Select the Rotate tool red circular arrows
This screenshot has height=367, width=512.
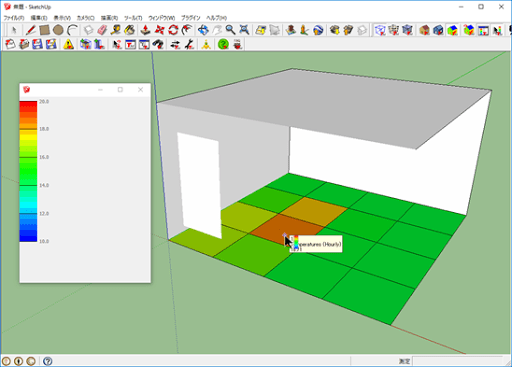click(173, 30)
